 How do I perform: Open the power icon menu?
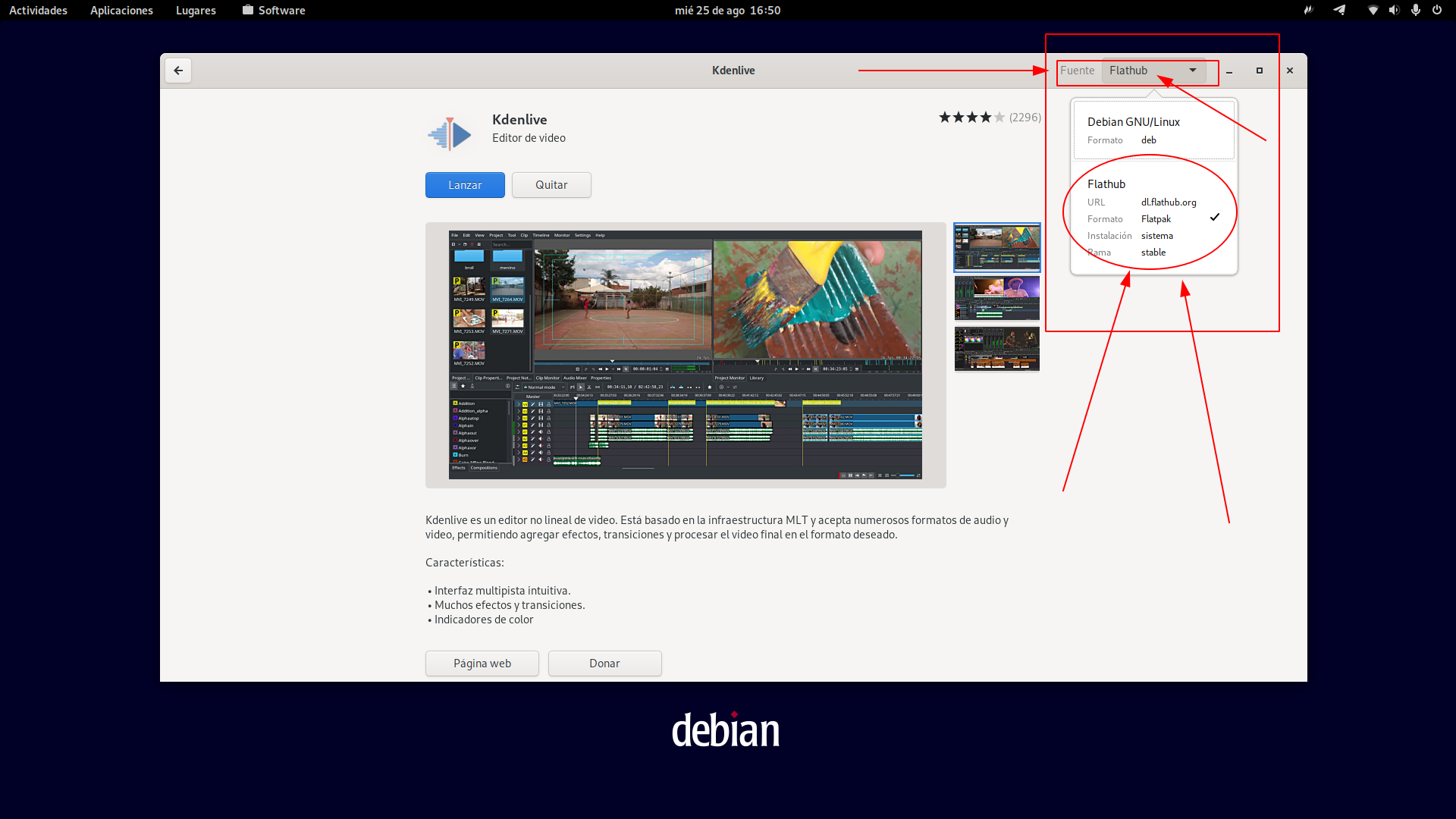[1437, 10]
